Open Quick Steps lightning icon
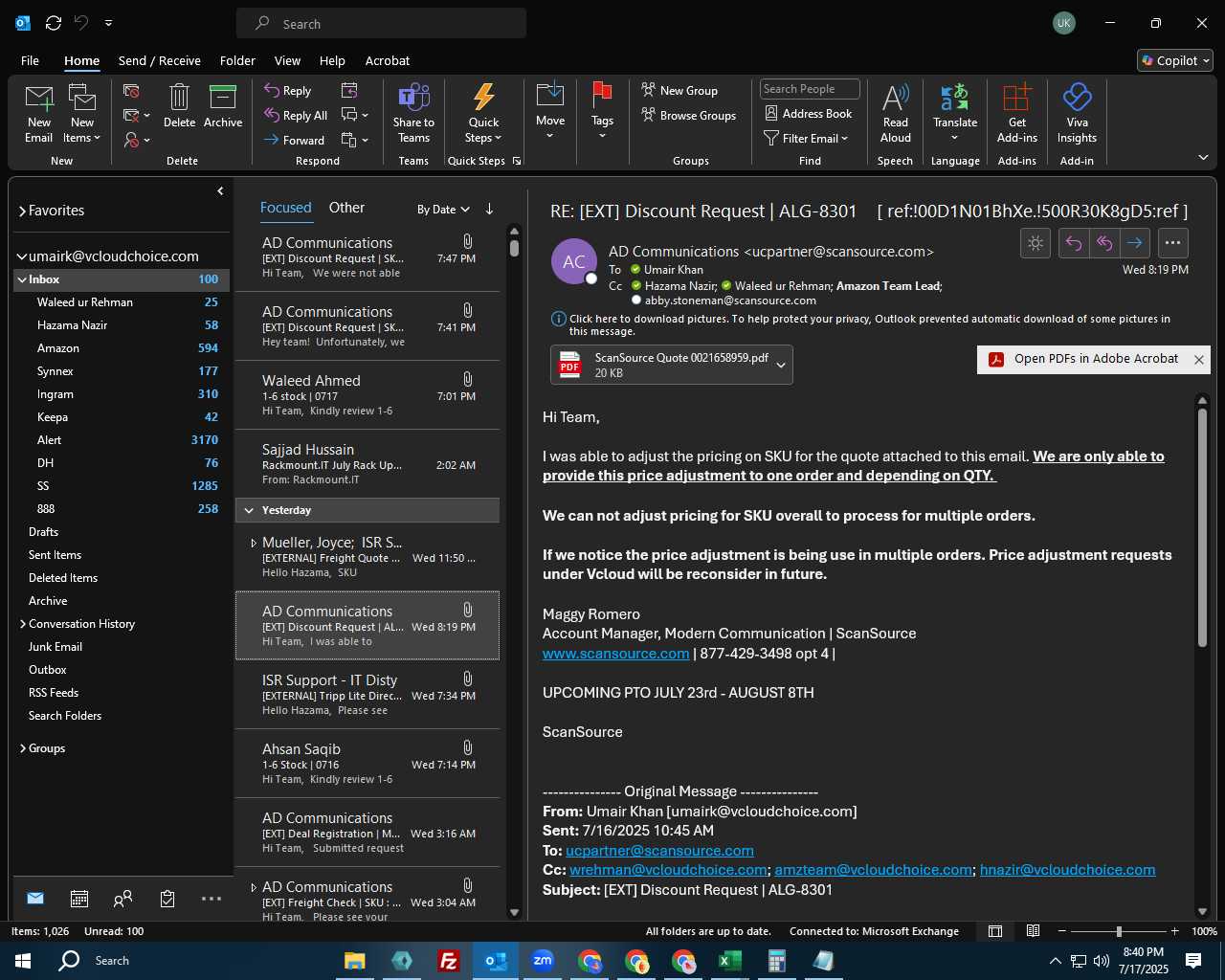1225x980 pixels. pos(483,113)
